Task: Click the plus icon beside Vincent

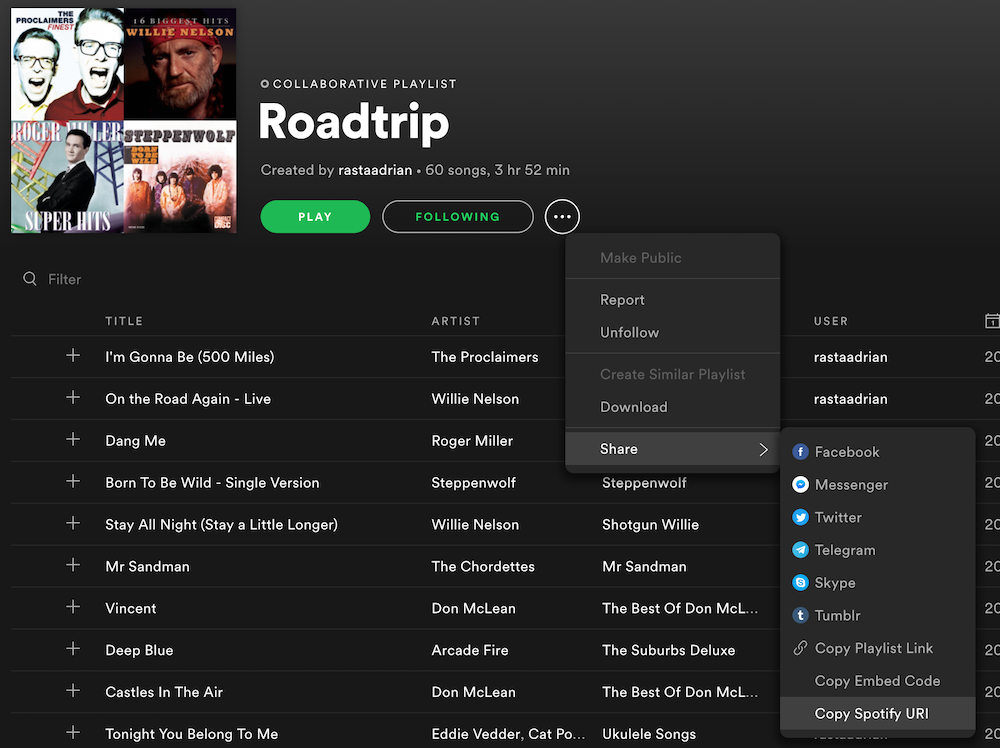Action: pos(73,607)
